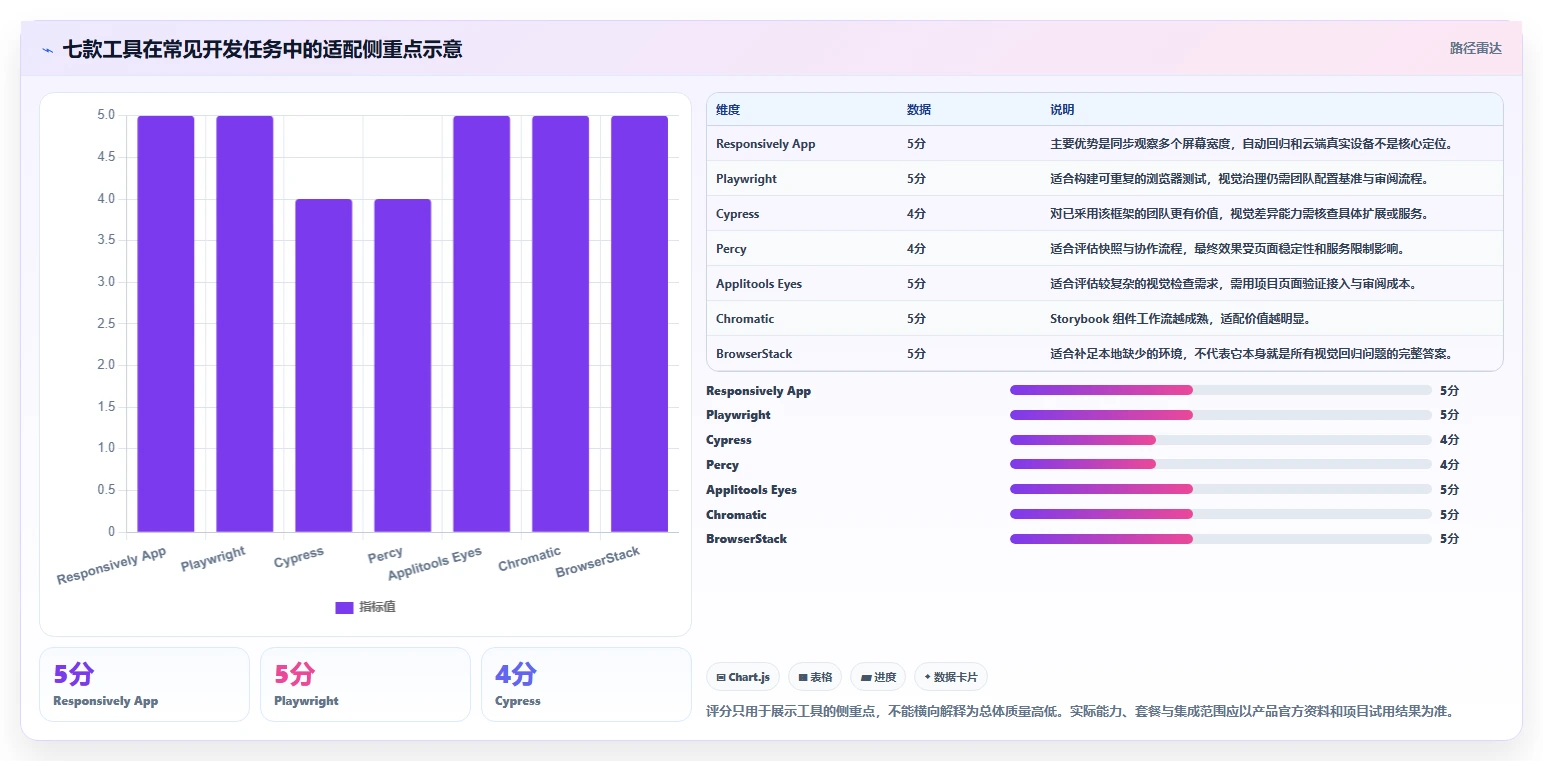The width and height of the screenshot is (1543, 761).
Task: Click the Percy bar in the chart
Action: coord(403,365)
